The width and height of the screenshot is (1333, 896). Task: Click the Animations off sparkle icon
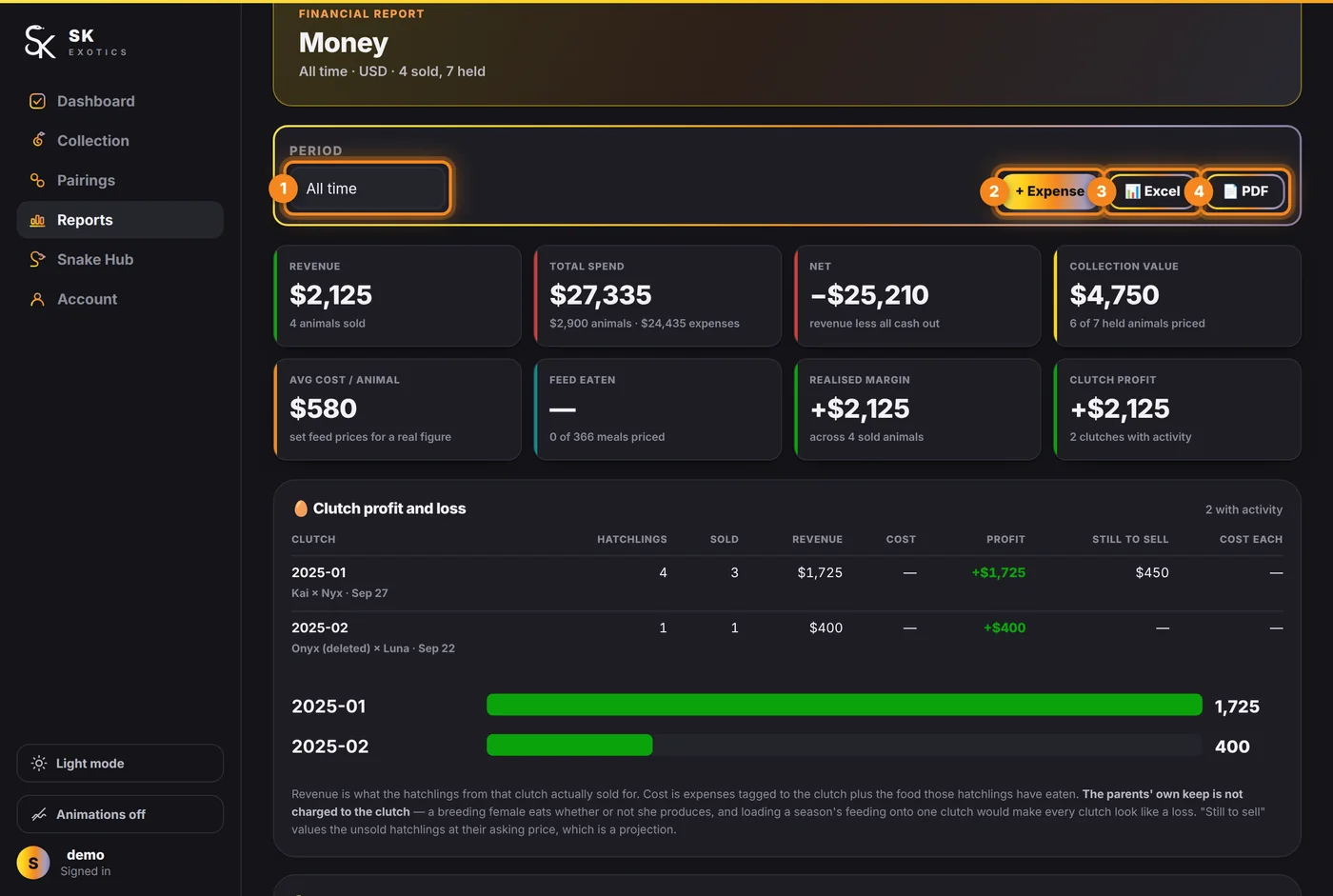39,814
